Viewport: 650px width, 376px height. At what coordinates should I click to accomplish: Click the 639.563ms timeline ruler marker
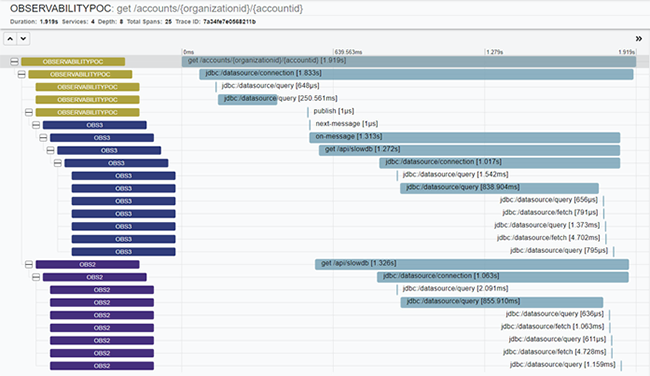[x=348, y=52]
